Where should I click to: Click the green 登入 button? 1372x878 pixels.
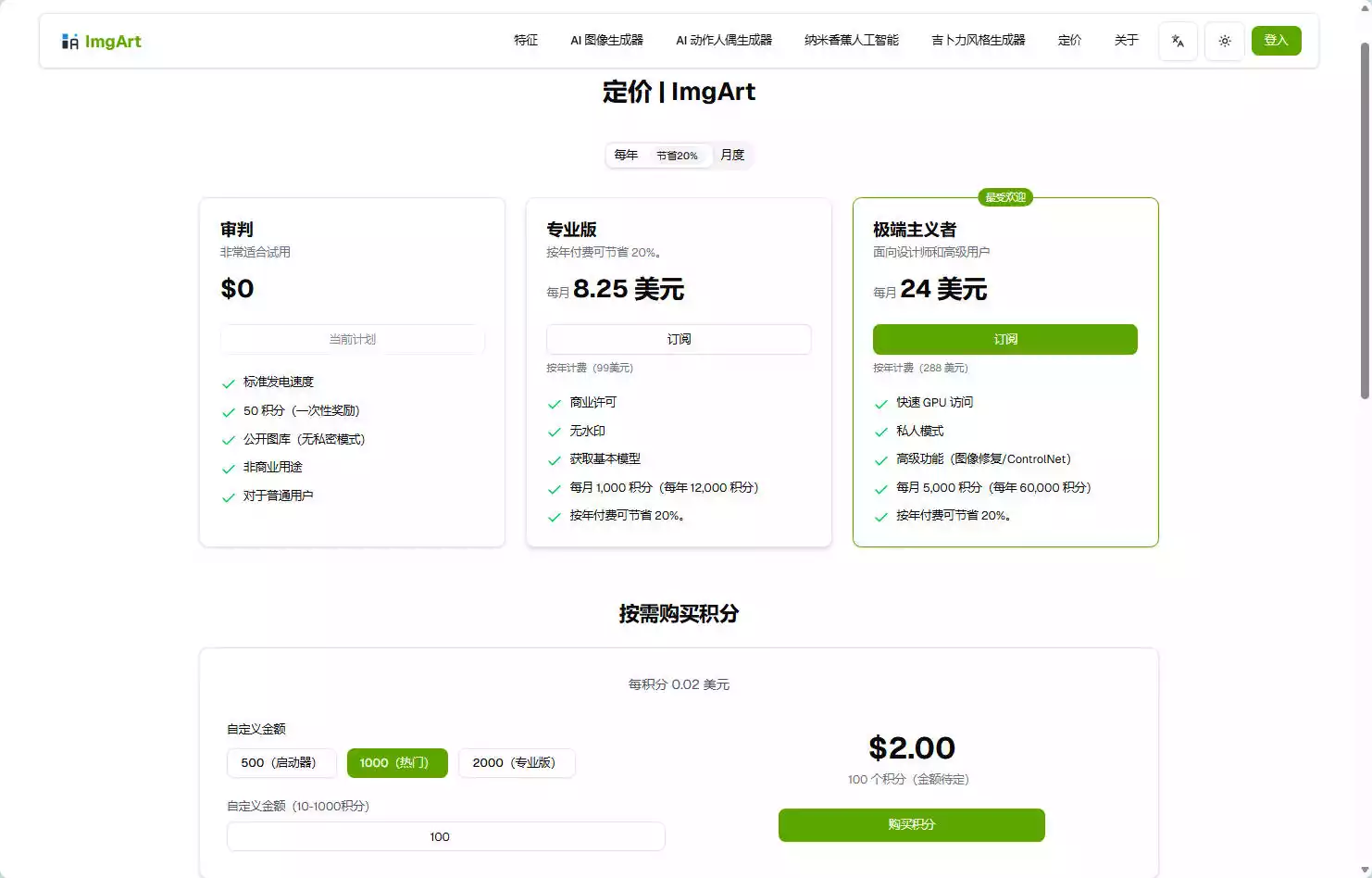pos(1276,41)
